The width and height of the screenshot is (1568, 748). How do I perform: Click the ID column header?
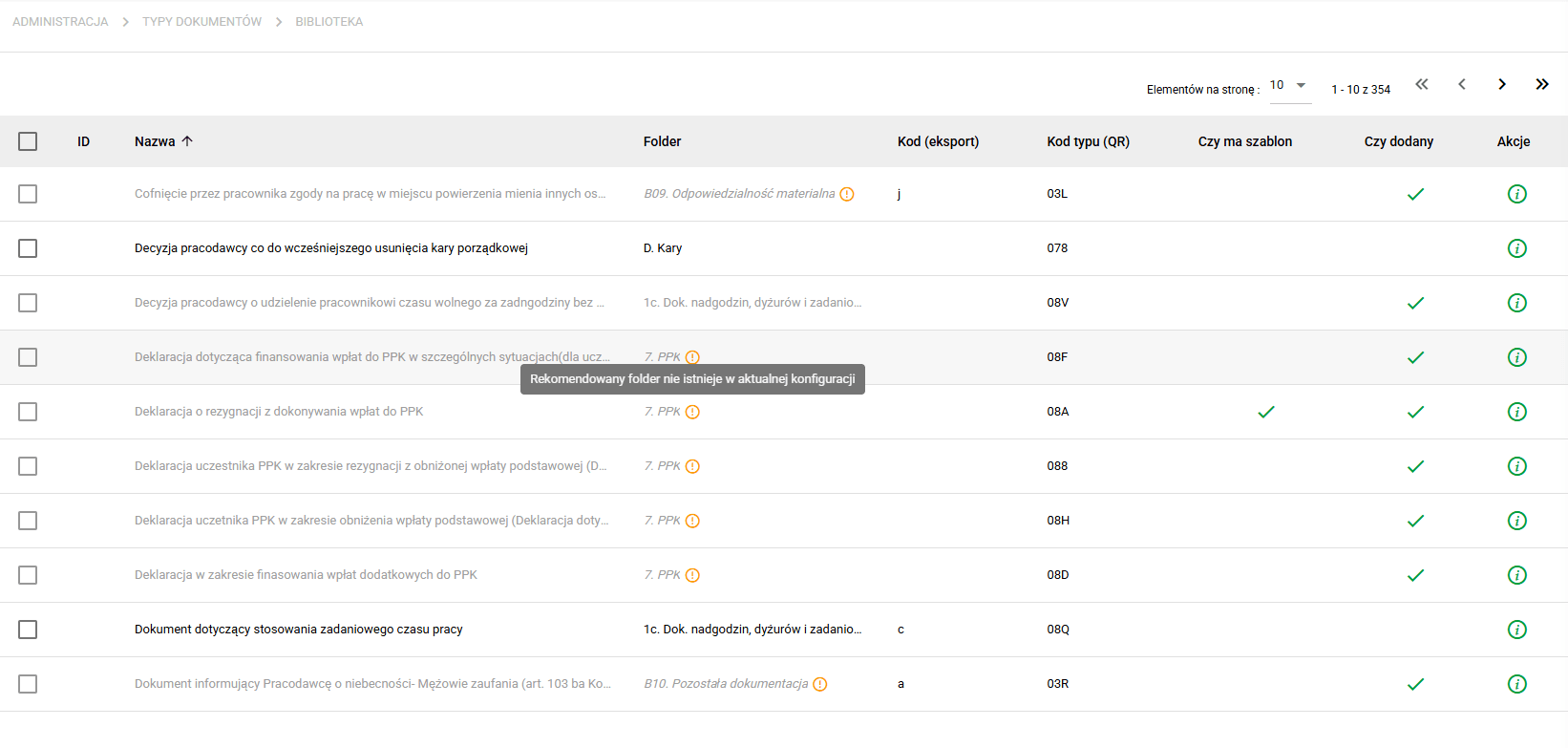click(83, 141)
